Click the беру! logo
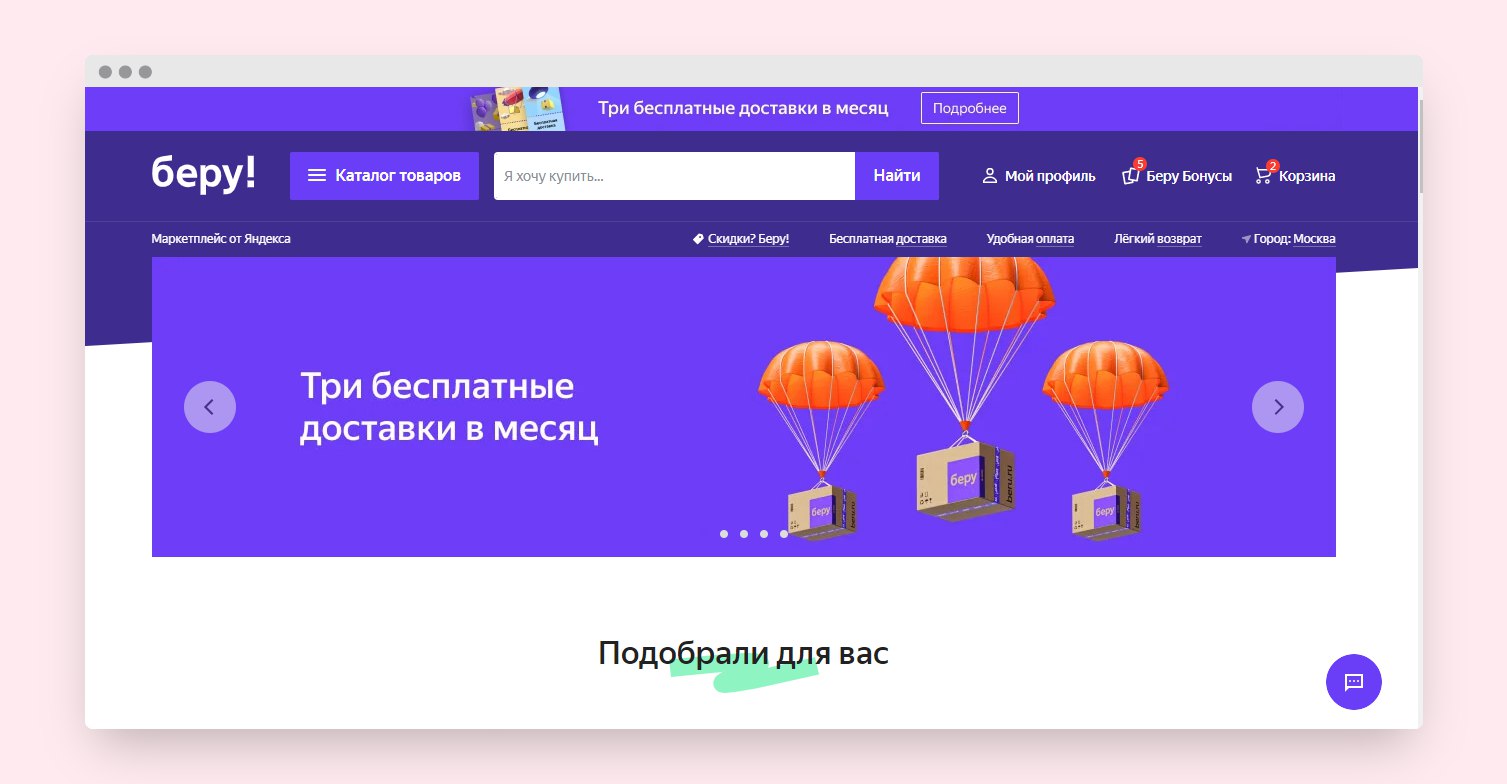 point(204,173)
